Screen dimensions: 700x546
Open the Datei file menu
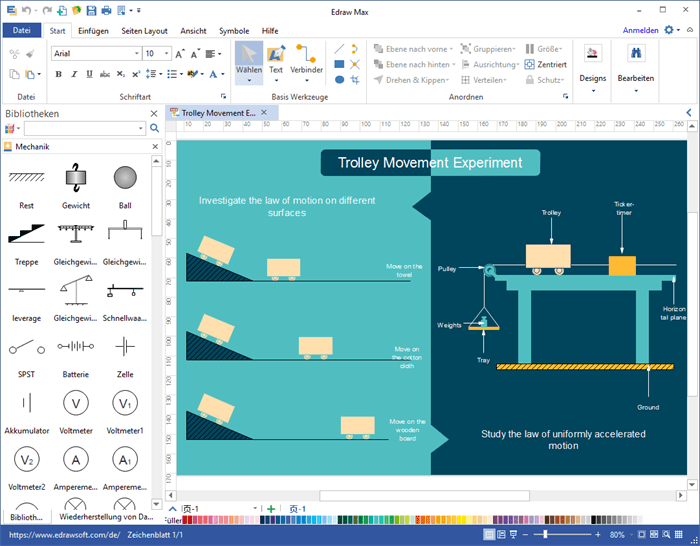click(x=21, y=30)
